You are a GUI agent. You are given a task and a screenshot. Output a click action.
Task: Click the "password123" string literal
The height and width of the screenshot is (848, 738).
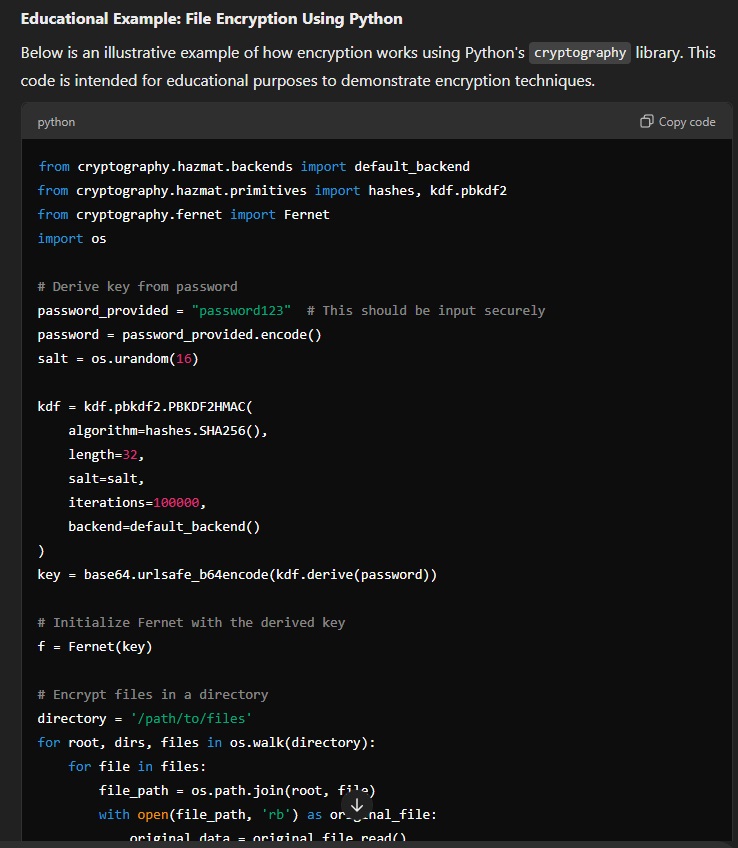(241, 310)
